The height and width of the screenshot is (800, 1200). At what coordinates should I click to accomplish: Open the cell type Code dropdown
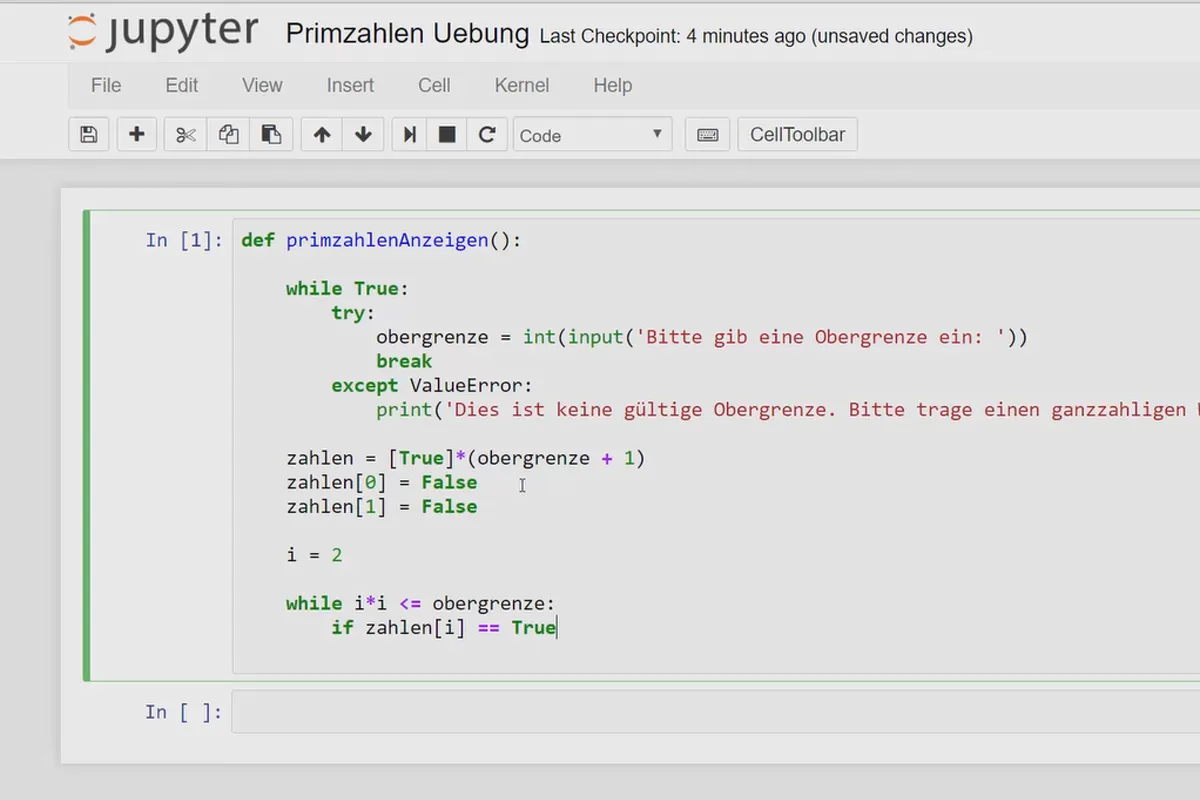tap(592, 135)
